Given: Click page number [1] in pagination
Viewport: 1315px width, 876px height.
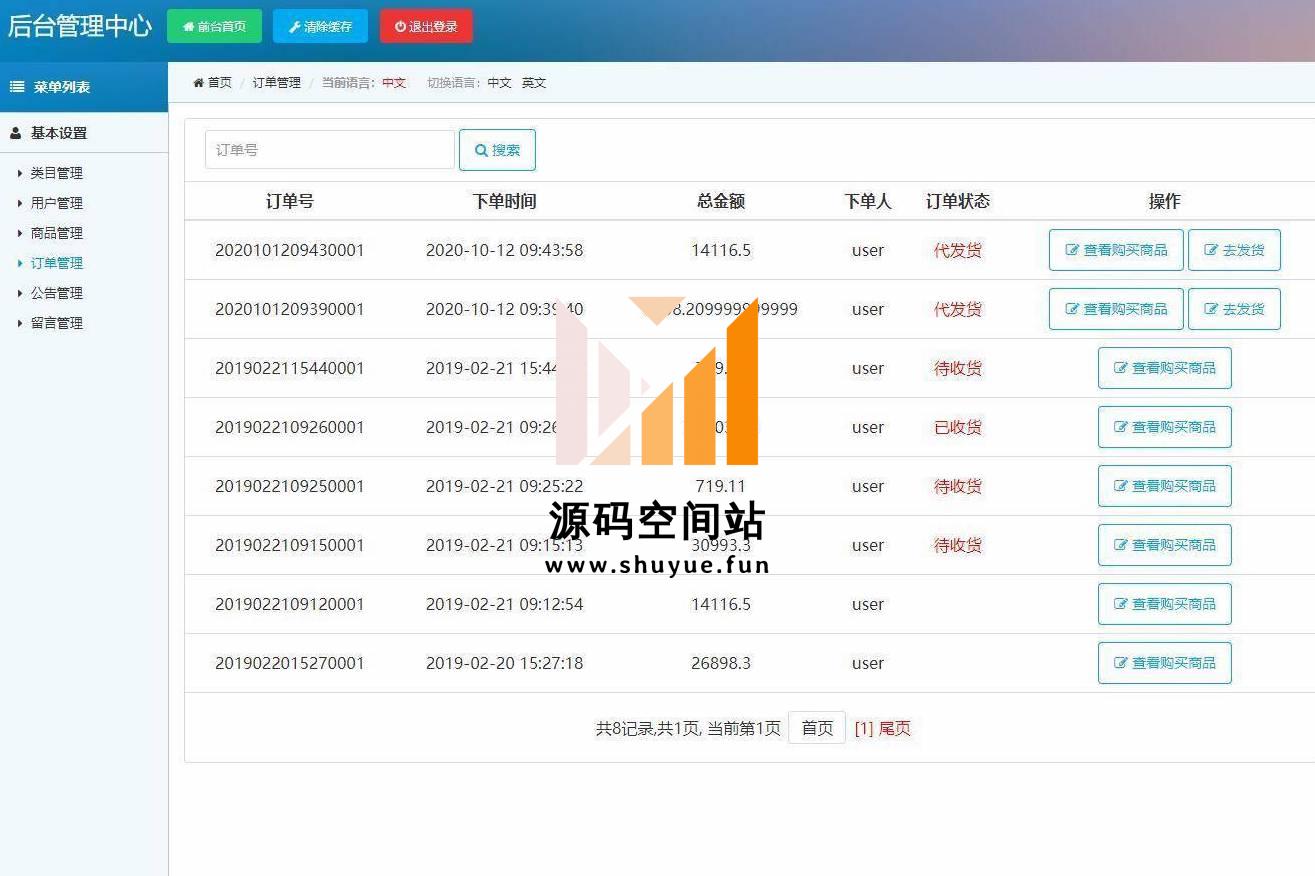Looking at the screenshot, I should (x=864, y=729).
